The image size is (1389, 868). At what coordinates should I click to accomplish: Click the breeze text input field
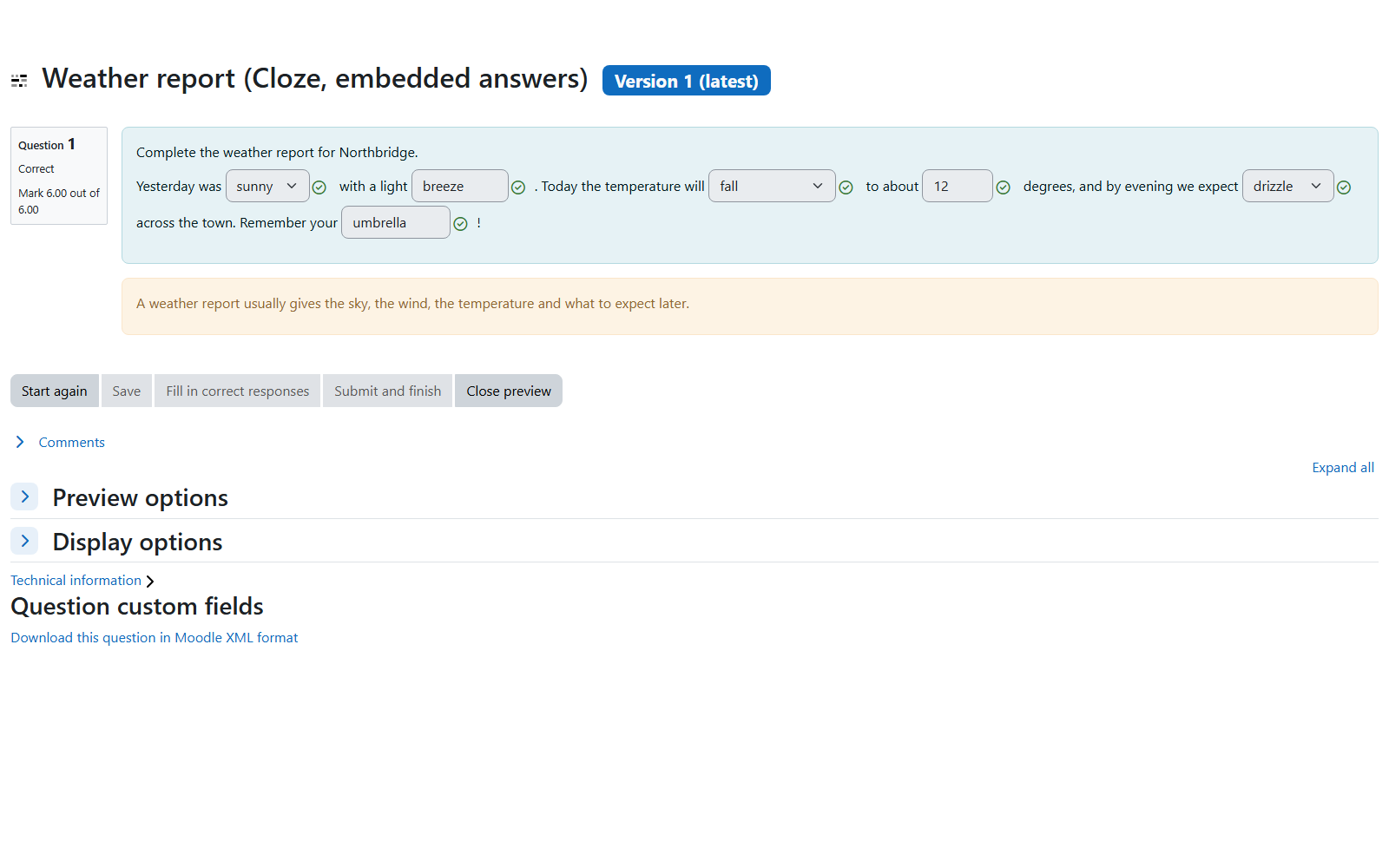(x=460, y=186)
